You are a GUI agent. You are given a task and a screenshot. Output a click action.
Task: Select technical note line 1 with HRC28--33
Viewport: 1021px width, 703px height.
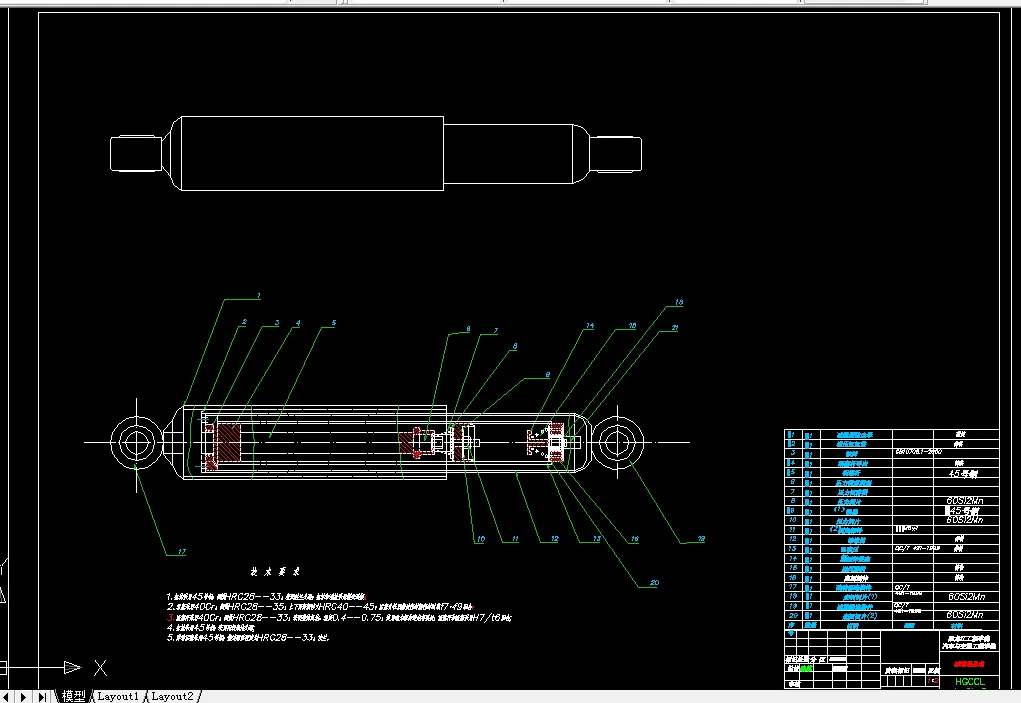pos(266,596)
